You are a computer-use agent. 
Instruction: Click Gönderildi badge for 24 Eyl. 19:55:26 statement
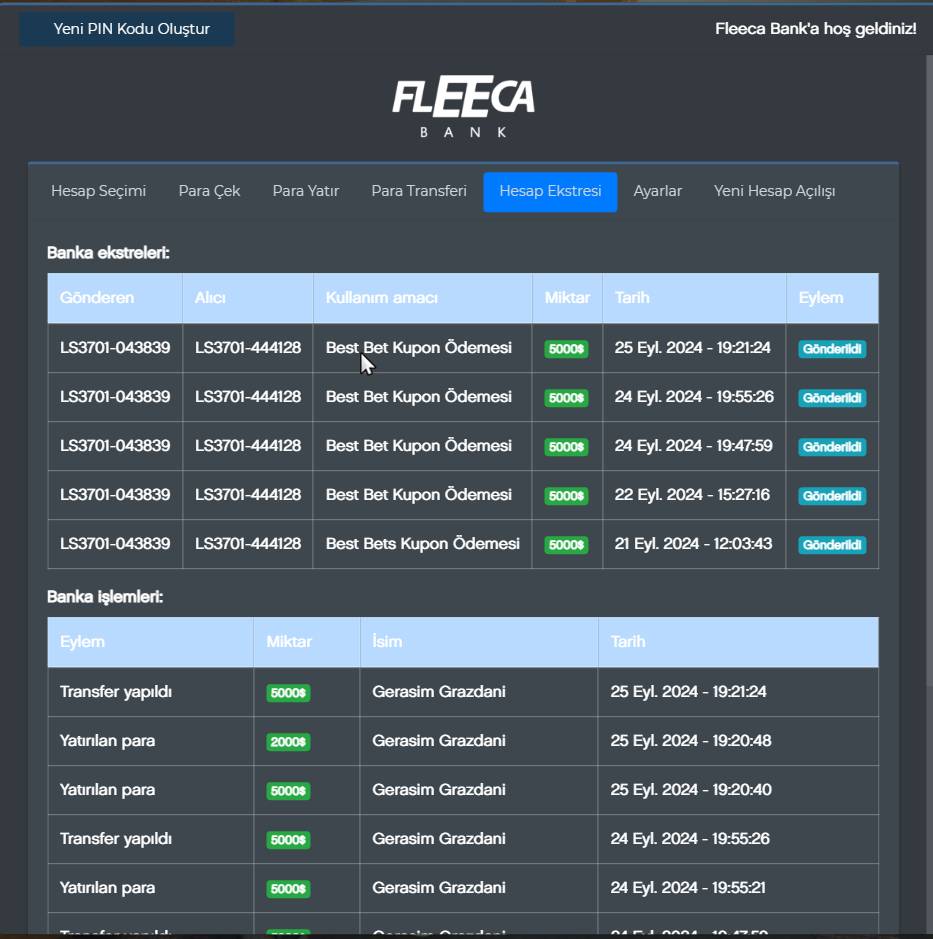[x=832, y=398]
